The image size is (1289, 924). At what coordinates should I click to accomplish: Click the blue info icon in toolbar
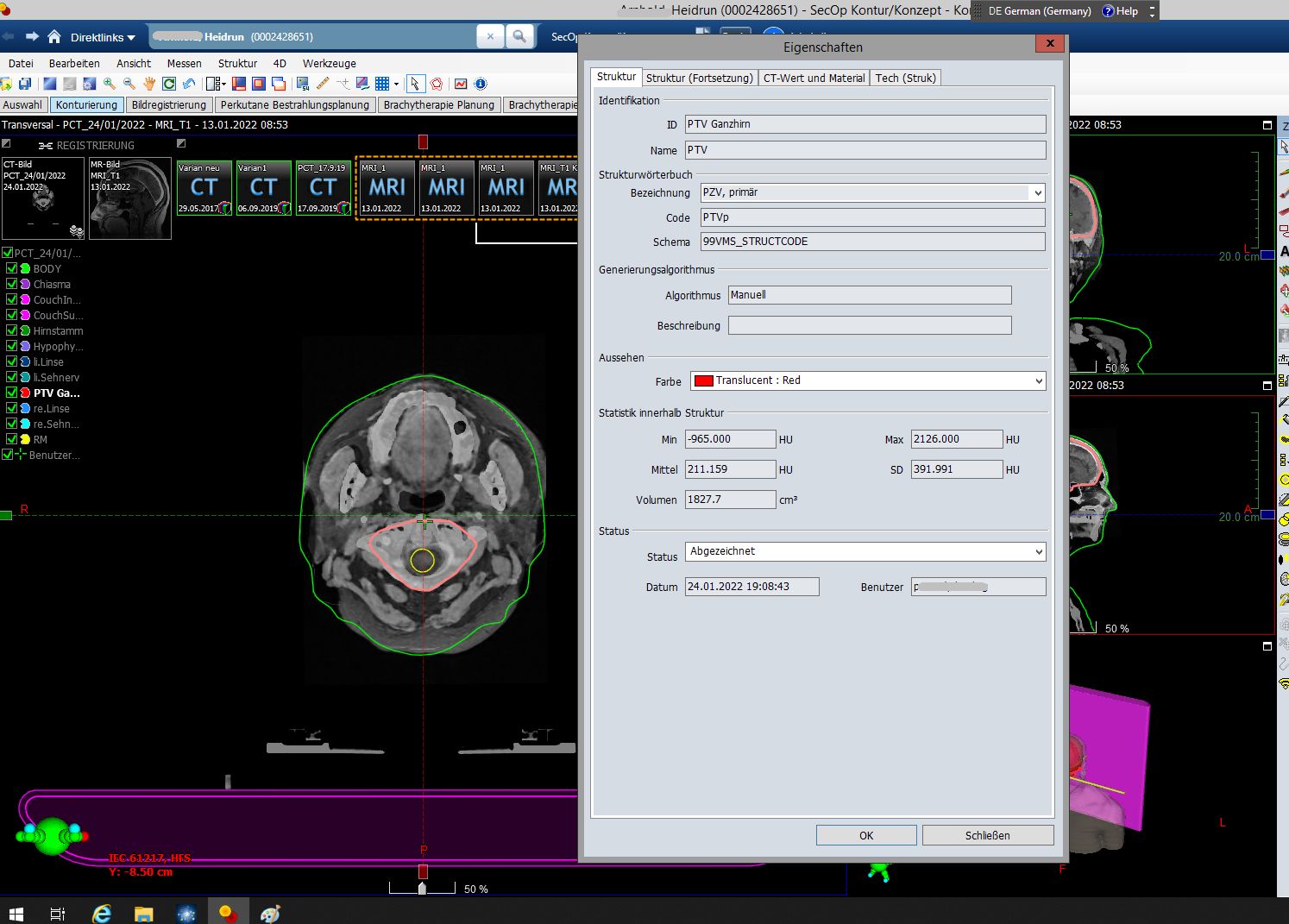click(481, 84)
